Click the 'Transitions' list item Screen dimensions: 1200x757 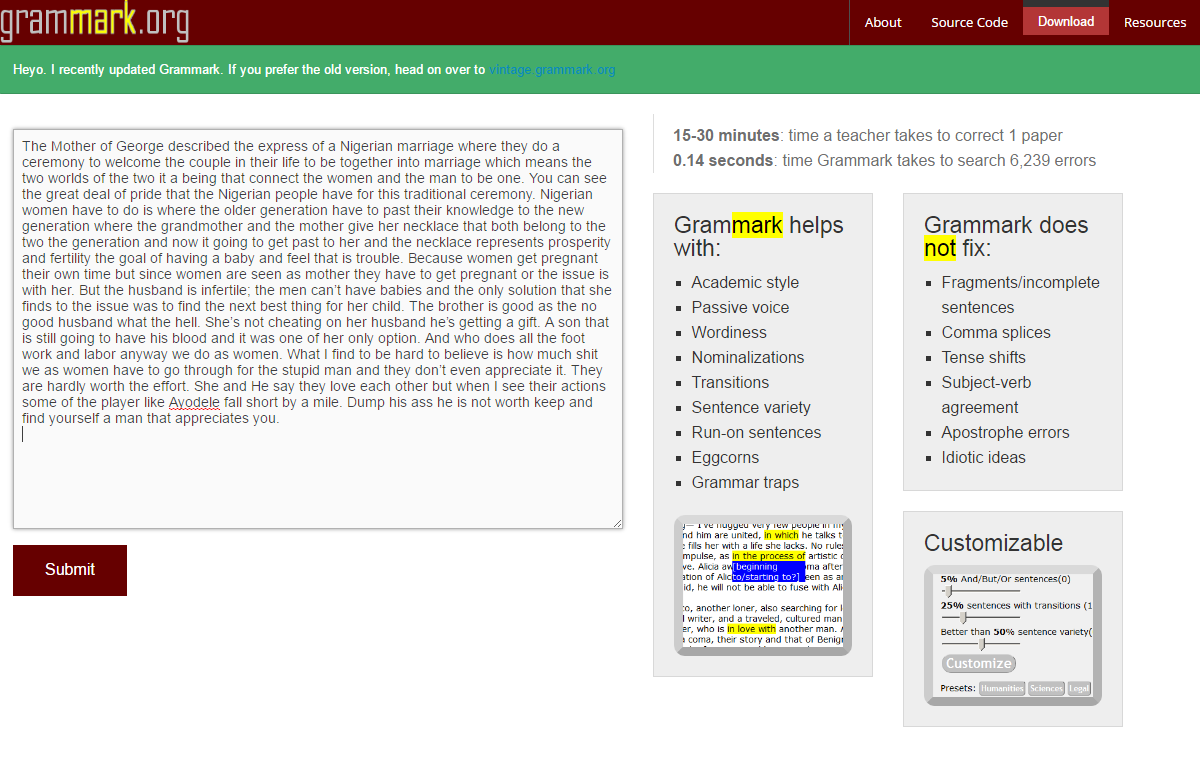730,382
